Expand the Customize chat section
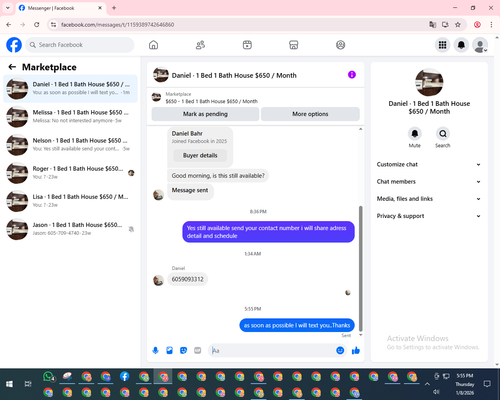The width and height of the screenshot is (500, 400). (429, 164)
